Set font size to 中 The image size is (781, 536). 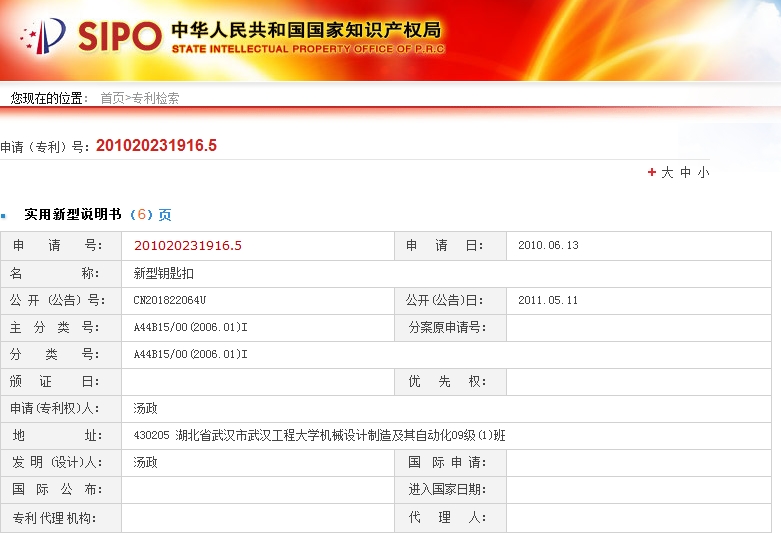click(x=685, y=172)
